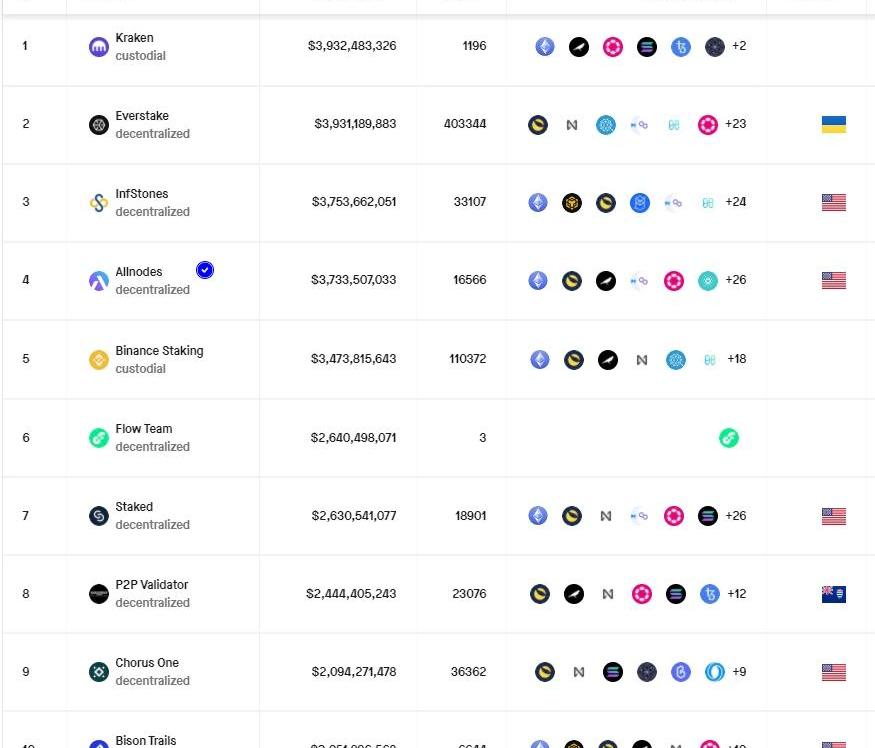
Task: Click the NEAR icon in Binance Staking's row
Action: tap(642, 360)
